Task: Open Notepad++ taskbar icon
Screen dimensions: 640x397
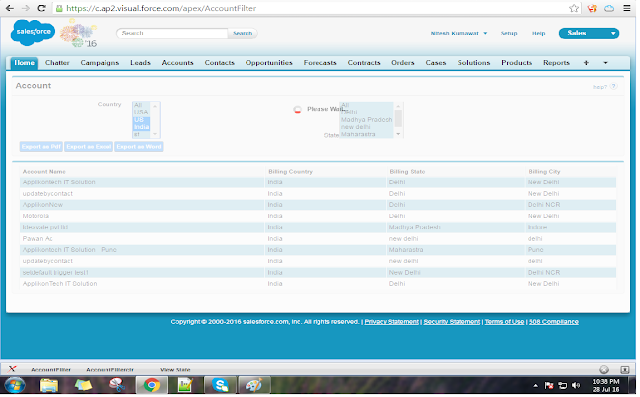Action: tap(185, 385)
